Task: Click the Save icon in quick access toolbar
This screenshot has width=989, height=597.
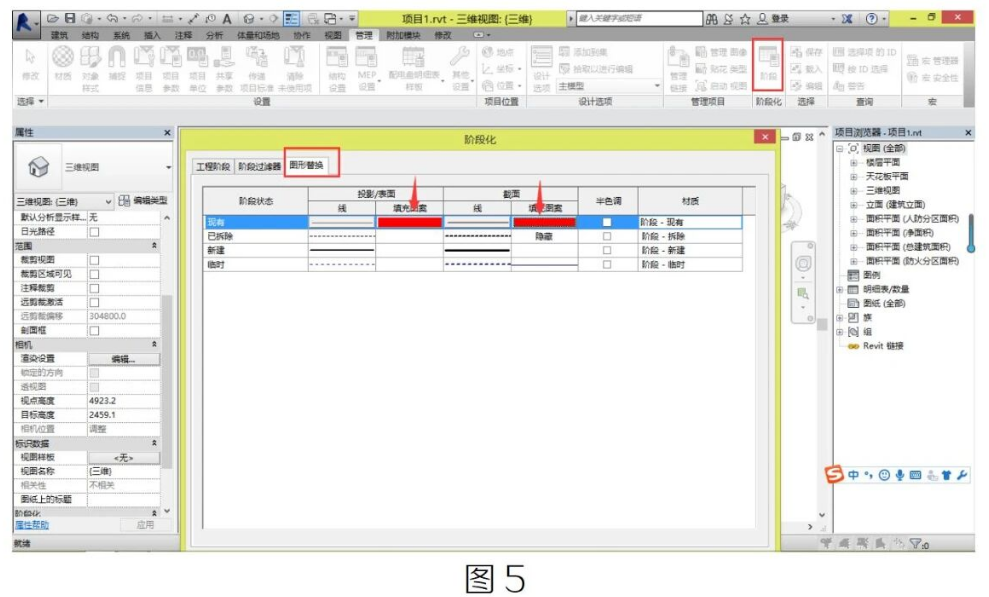Action: pos(70,19)
